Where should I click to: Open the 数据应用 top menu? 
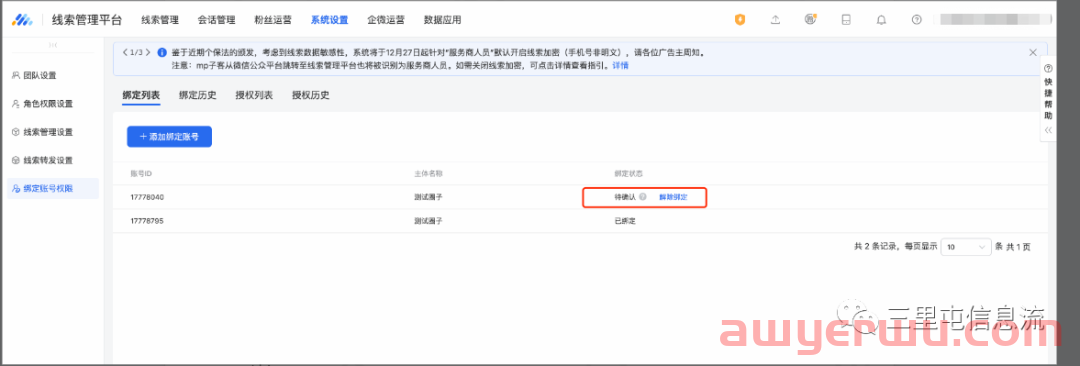pos(442,20)
